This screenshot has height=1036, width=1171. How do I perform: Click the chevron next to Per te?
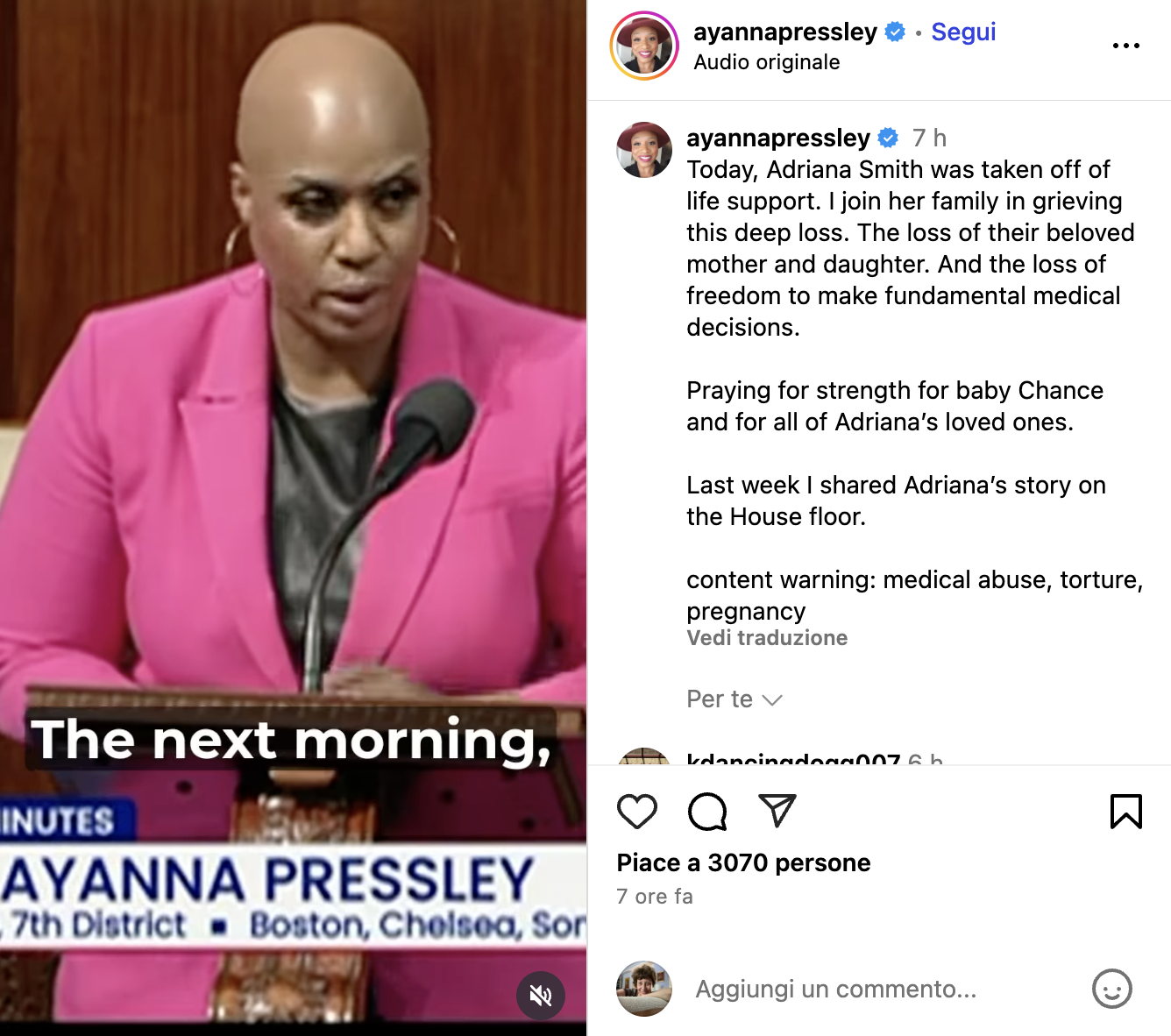772,700
